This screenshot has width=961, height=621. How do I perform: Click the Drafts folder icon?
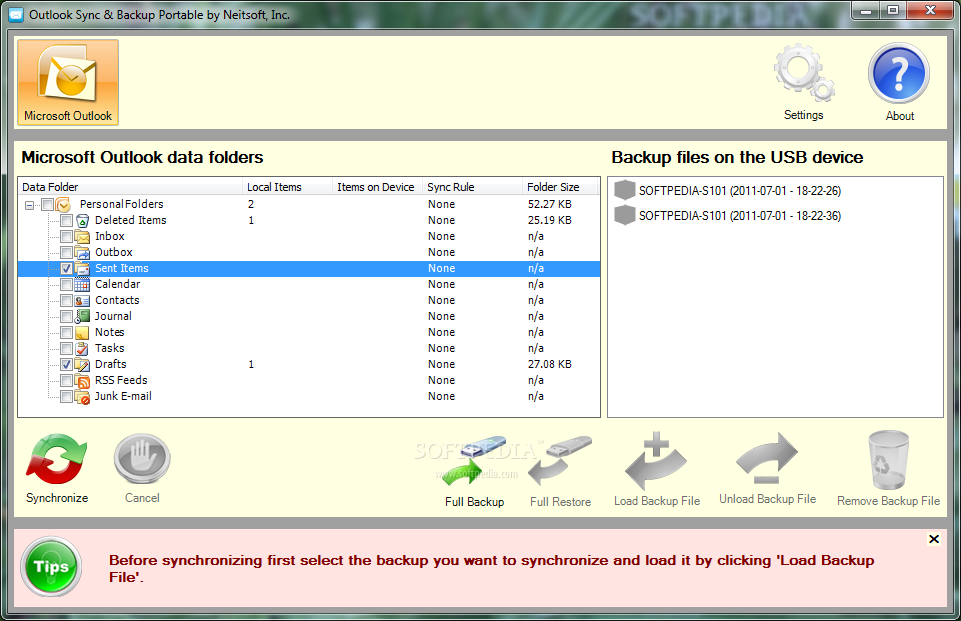click(82, 364)
